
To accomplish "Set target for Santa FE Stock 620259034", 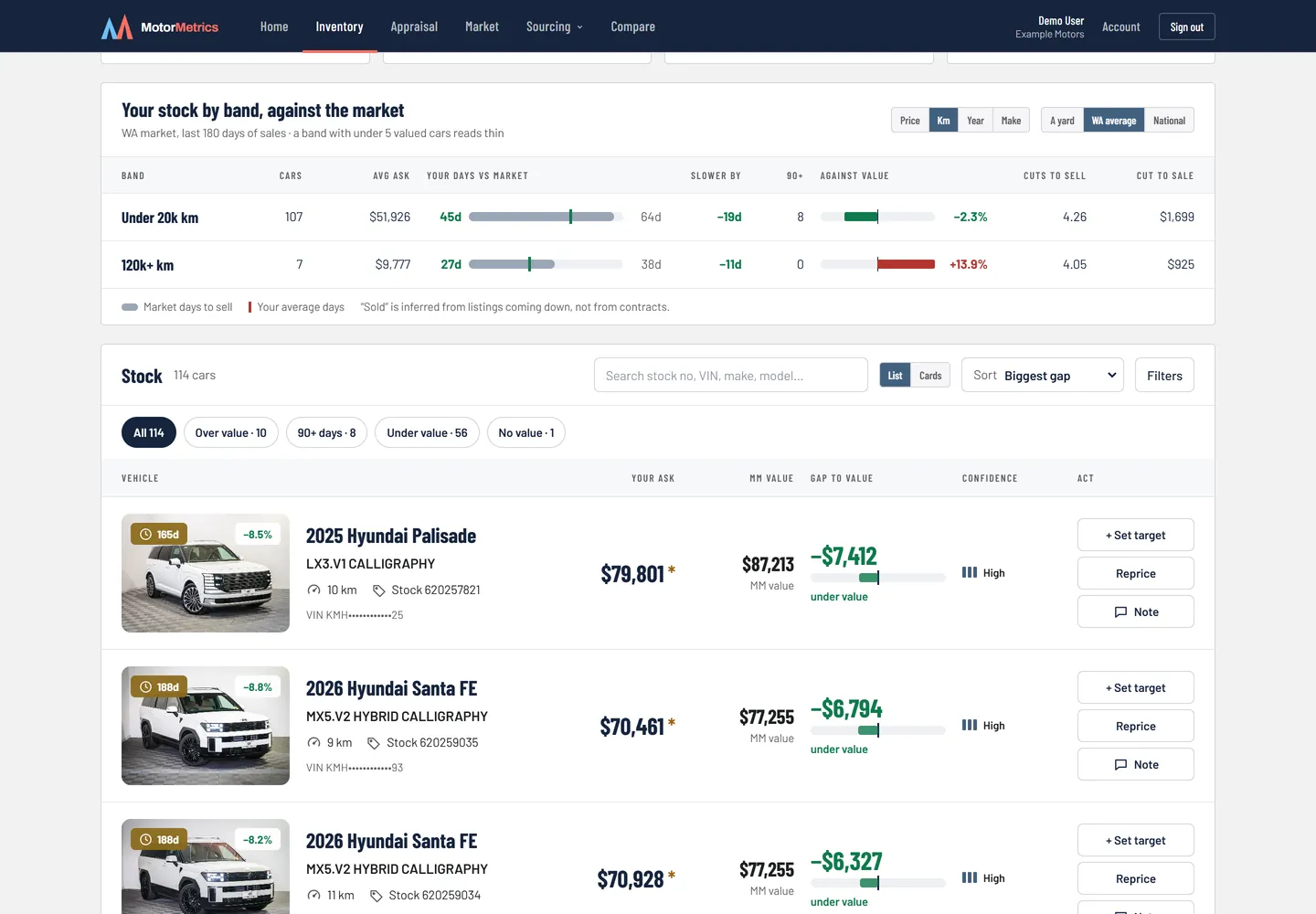I will tap(1136, 841).
